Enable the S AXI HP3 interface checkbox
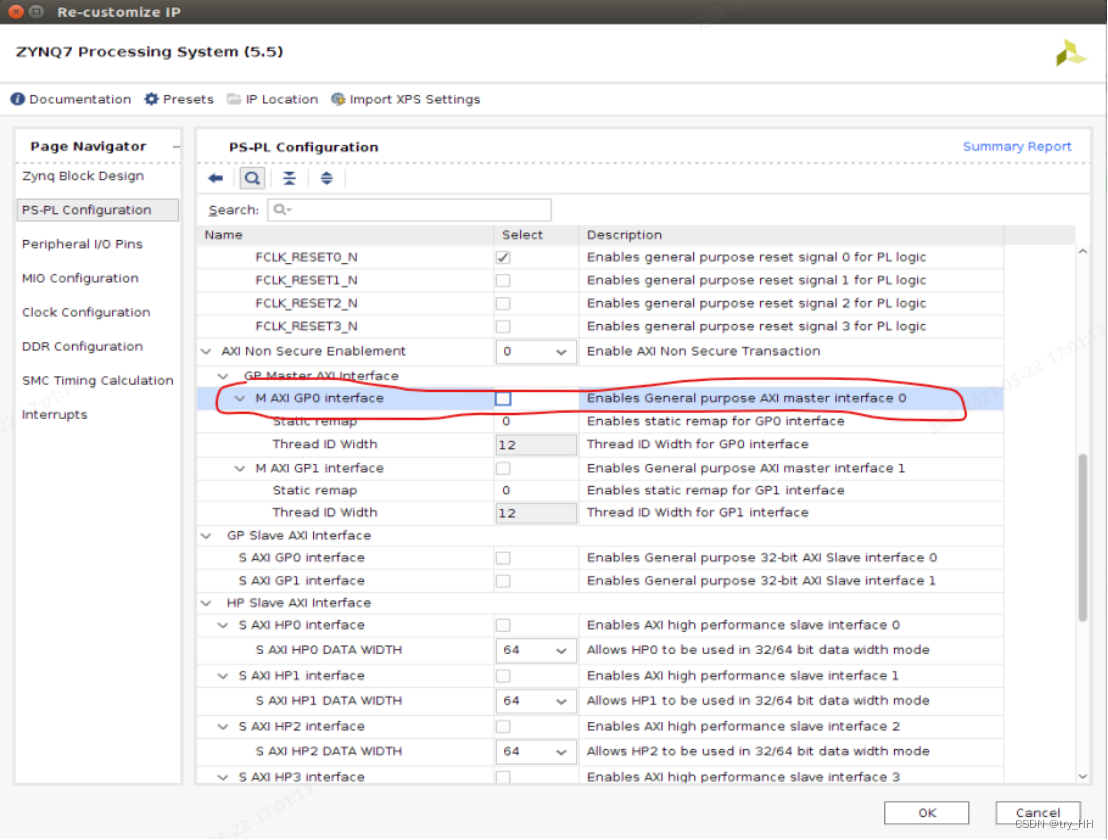This screenshot has width=1108, height=840. 503,777
